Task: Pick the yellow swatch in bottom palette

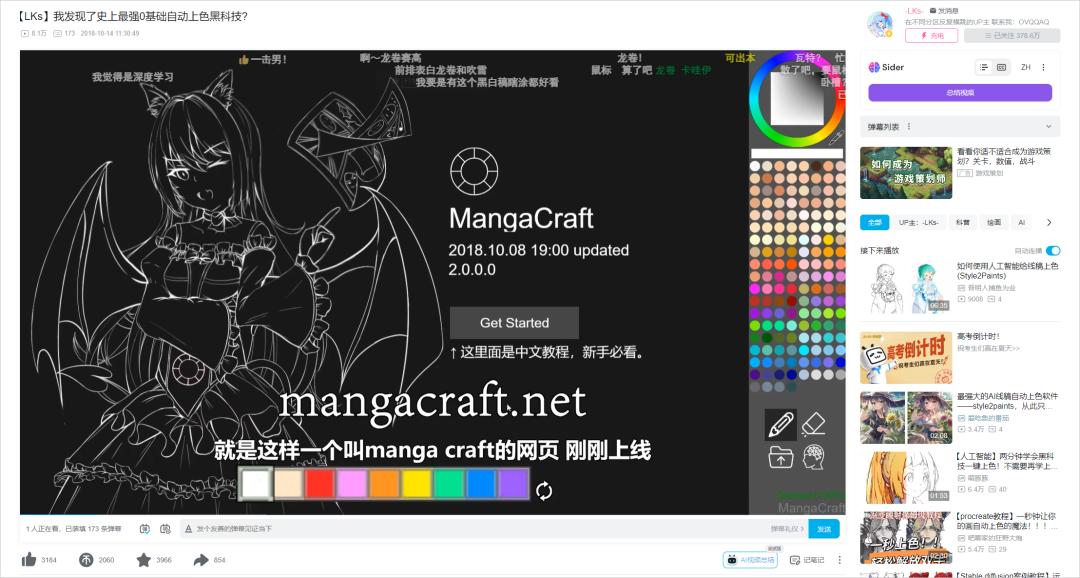Action: (x=417, y=484)
